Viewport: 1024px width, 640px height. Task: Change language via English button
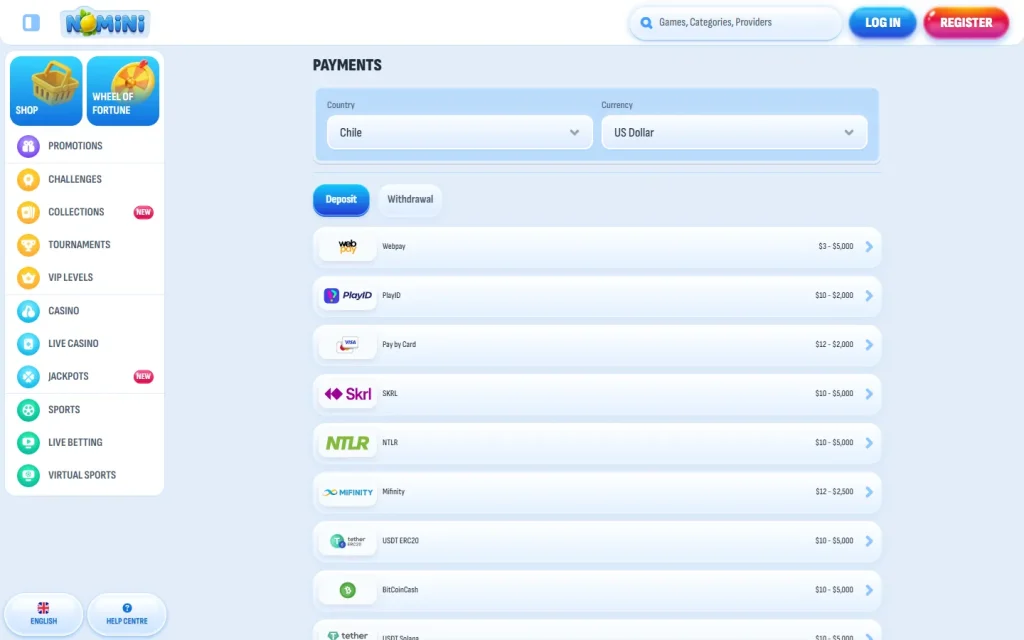tap(44, 614)
